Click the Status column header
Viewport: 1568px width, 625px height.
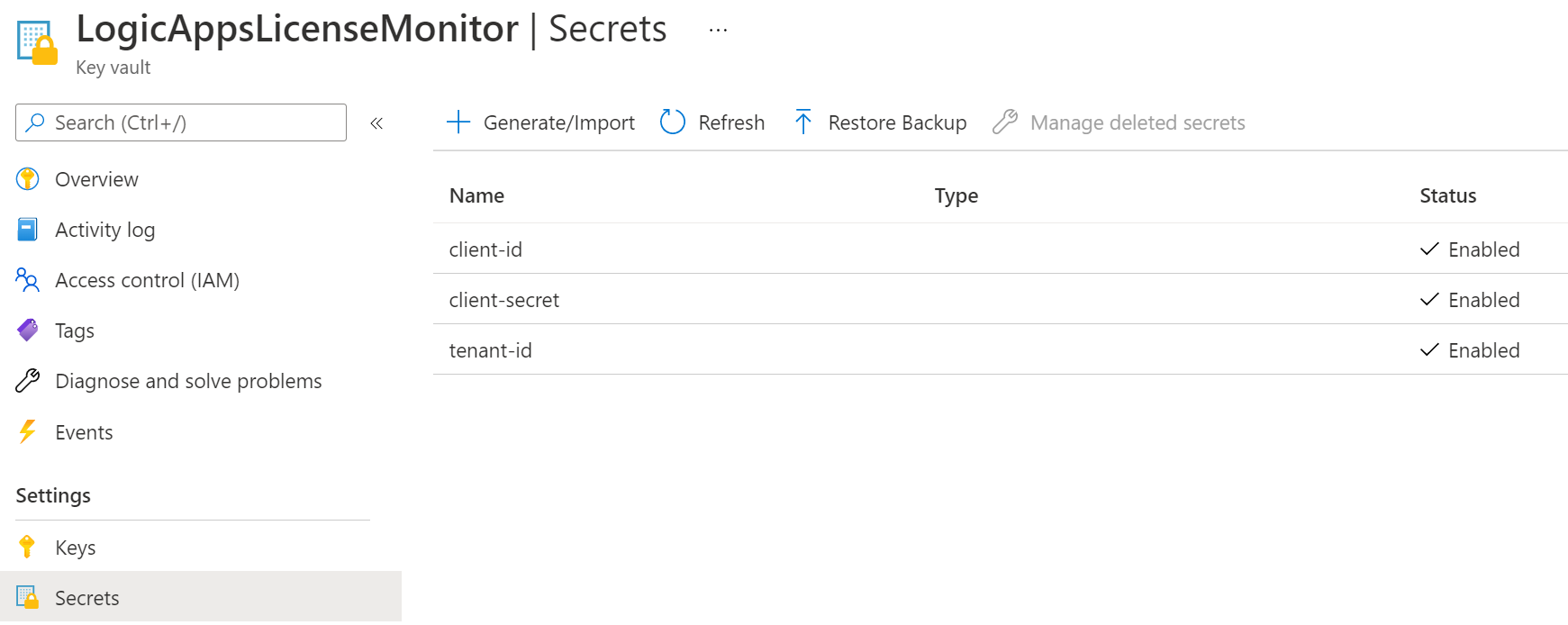pos(1448,195)
